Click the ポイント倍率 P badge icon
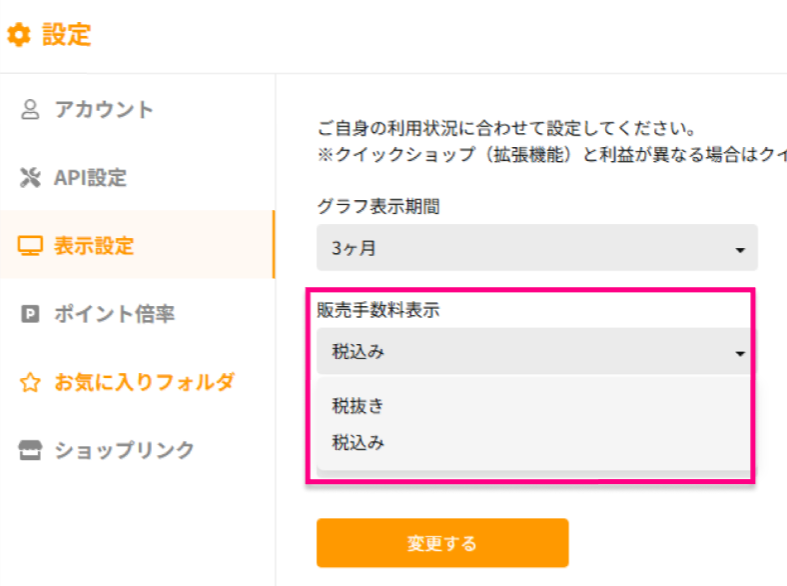This screenshot has height=586, width=787. [x=30, y=314]
